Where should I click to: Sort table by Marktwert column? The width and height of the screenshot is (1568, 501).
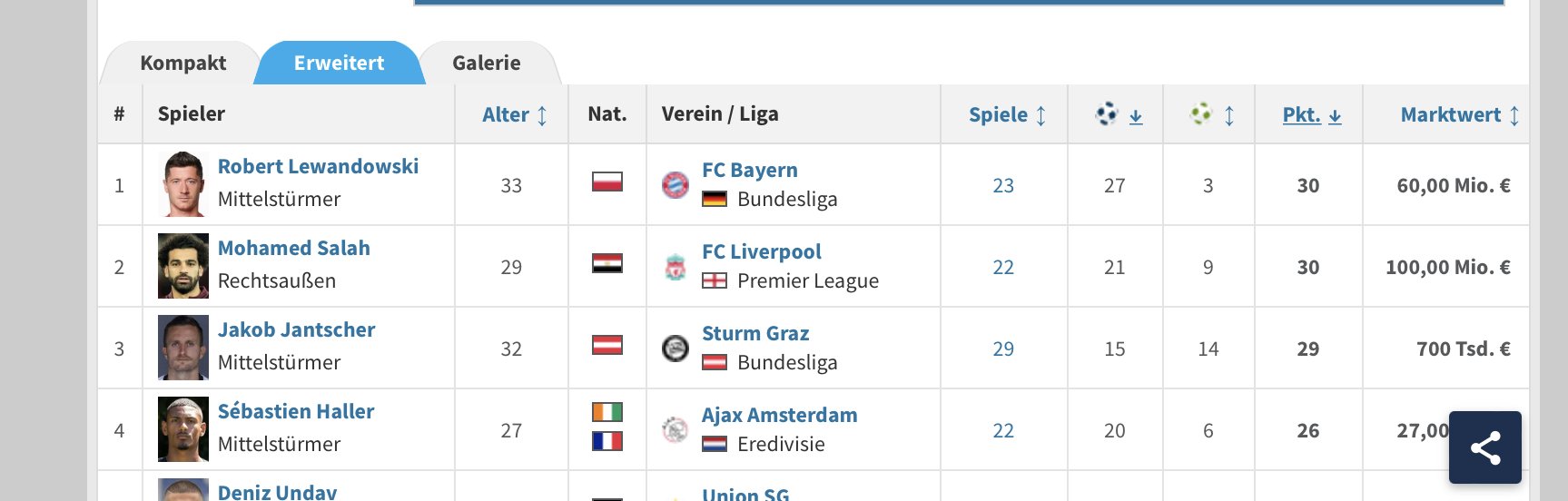[x=1460, y=114]
